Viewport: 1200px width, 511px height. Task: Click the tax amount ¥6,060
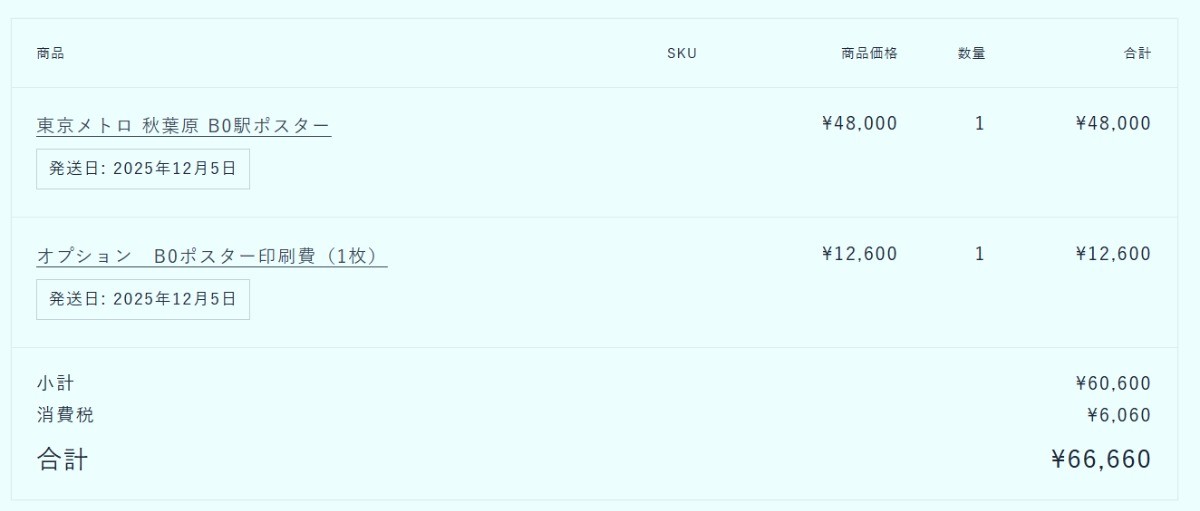click(x=1118, y=415)
